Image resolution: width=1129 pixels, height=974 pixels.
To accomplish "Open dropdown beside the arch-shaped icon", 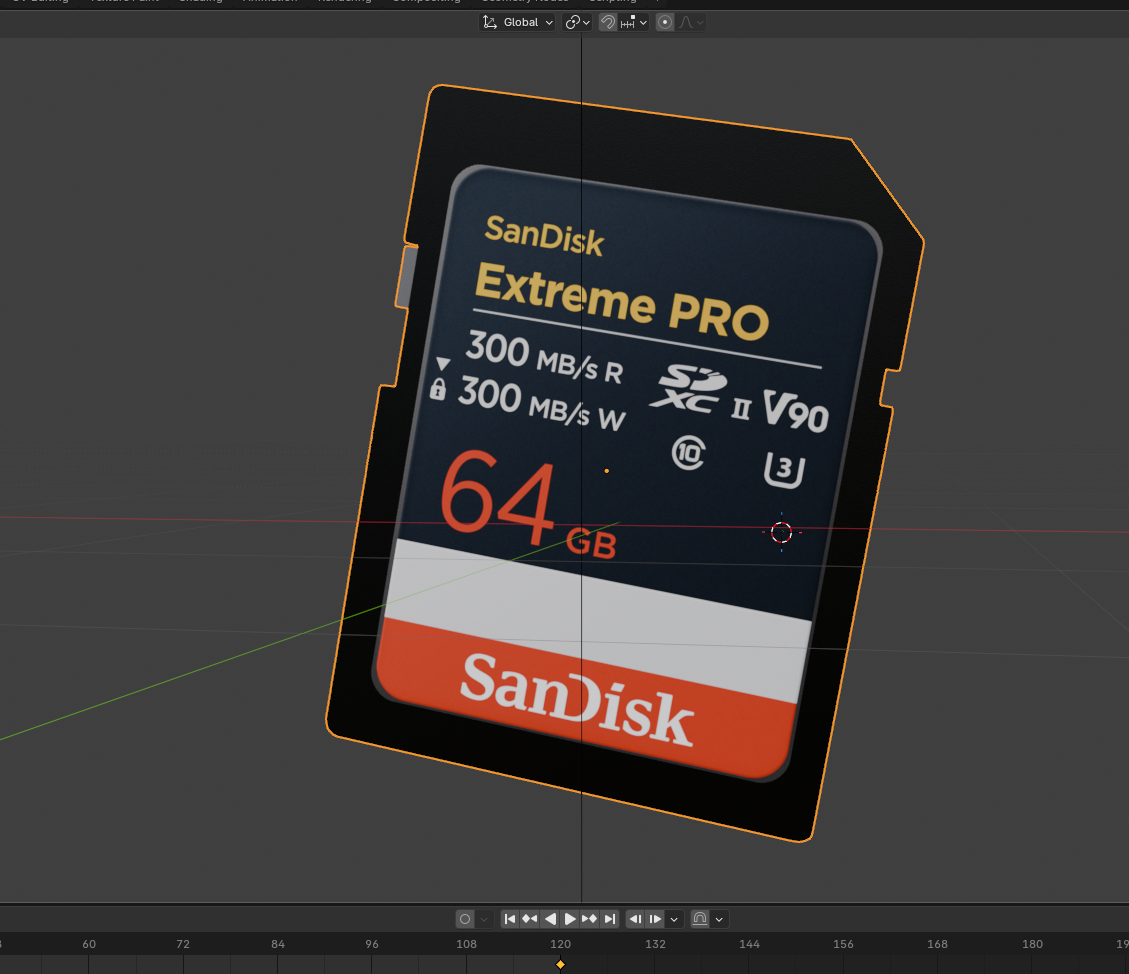I will tap(719, 919).
